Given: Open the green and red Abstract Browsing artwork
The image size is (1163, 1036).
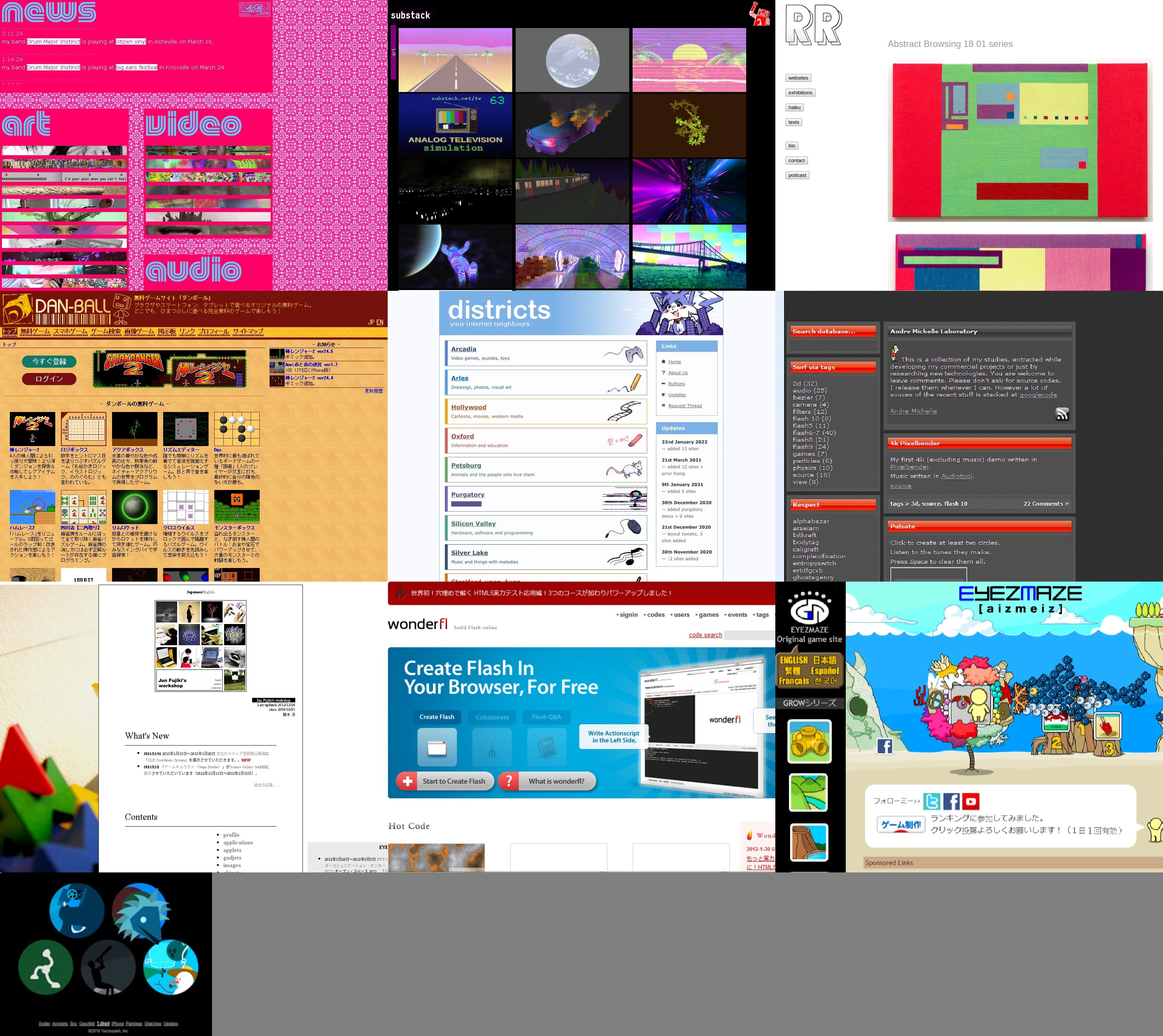Looking at the screenshot, I should tap(1020, 140).
